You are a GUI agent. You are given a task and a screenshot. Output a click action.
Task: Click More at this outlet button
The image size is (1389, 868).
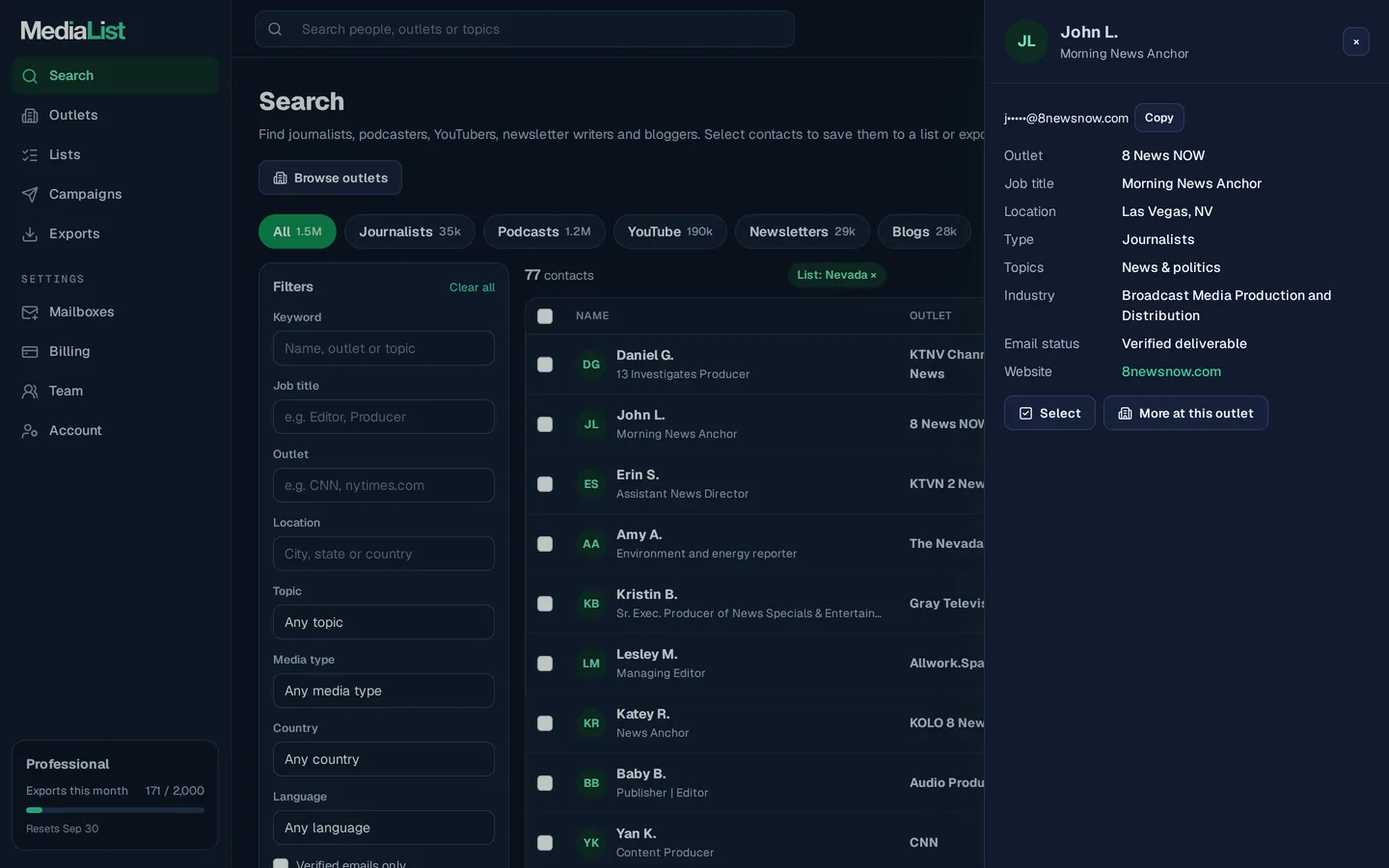[1185, 413]
